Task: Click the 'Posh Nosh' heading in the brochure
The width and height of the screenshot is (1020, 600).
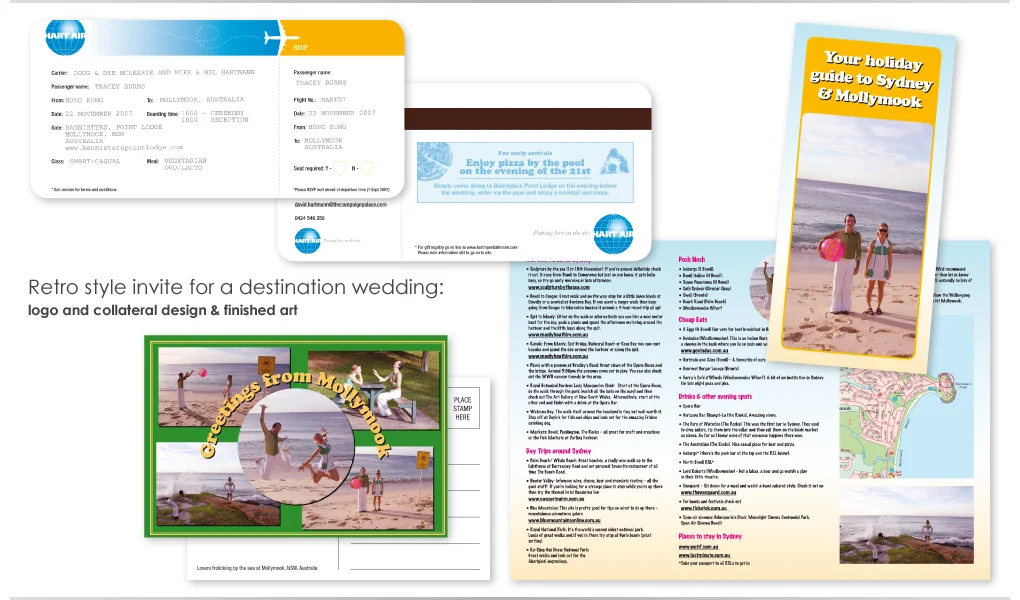Action: click(691, 259)
